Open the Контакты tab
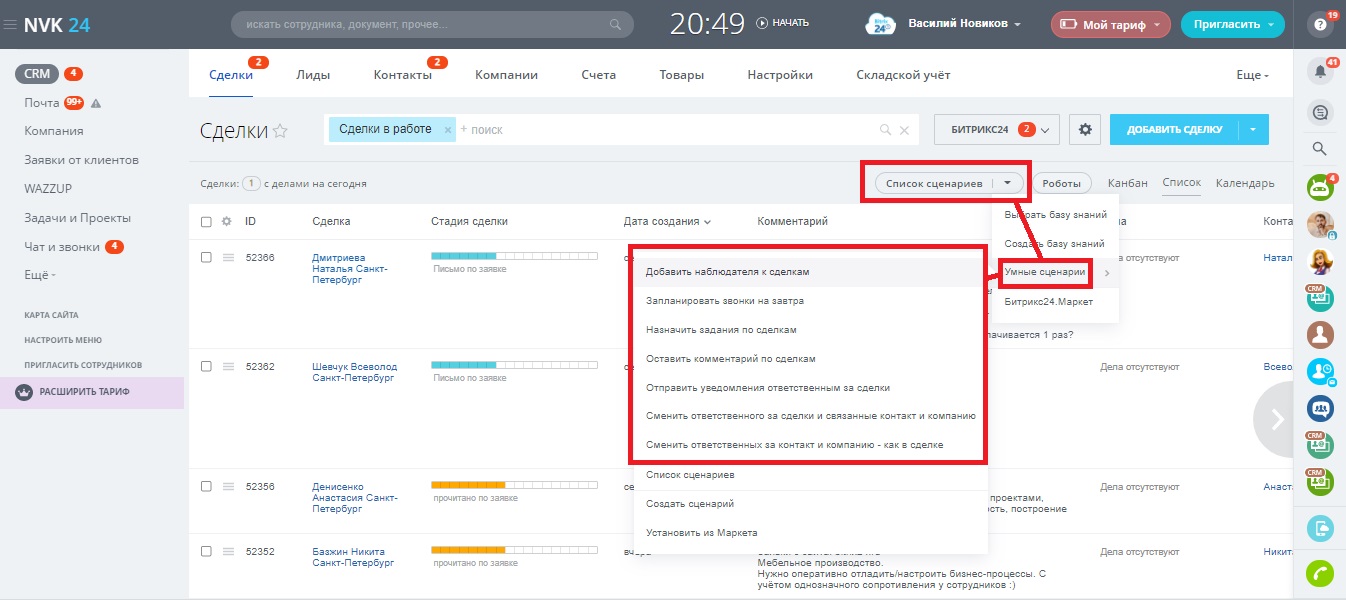Screen dimensions: 1346x600 coord(402,75)
